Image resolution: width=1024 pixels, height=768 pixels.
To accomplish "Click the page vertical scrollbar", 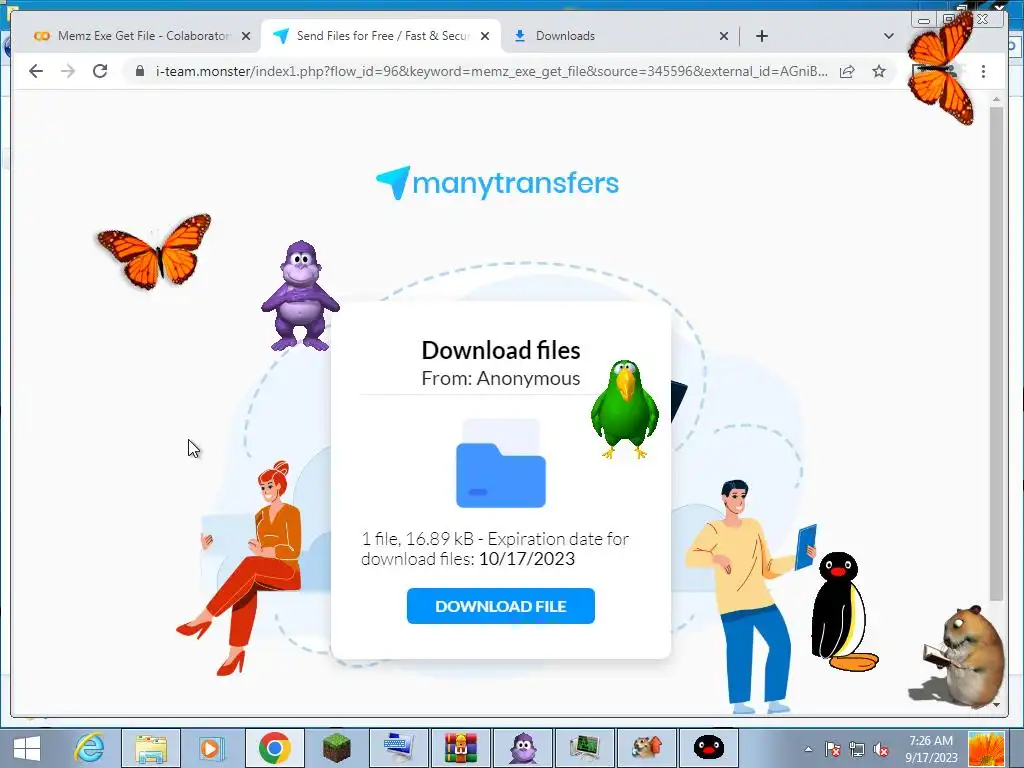I will 996,353.
